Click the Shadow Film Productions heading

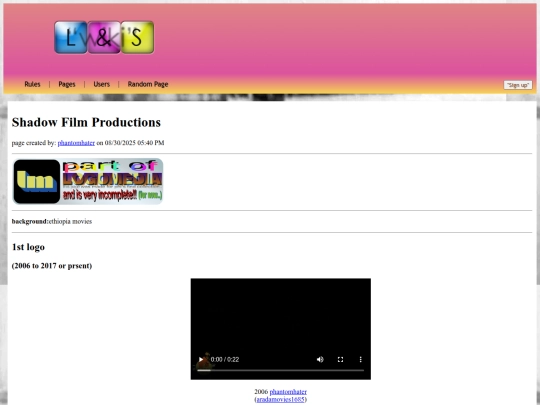[x=86, y=122]
